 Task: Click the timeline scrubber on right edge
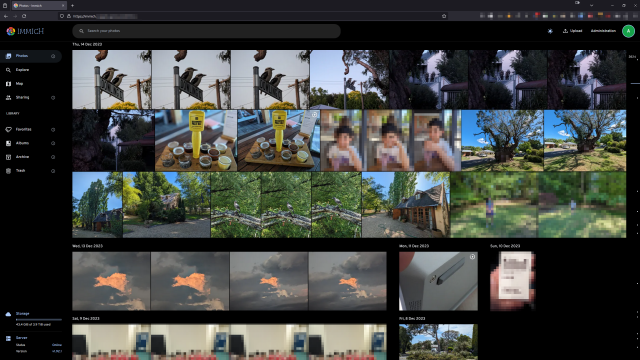[x=634, y=200]
